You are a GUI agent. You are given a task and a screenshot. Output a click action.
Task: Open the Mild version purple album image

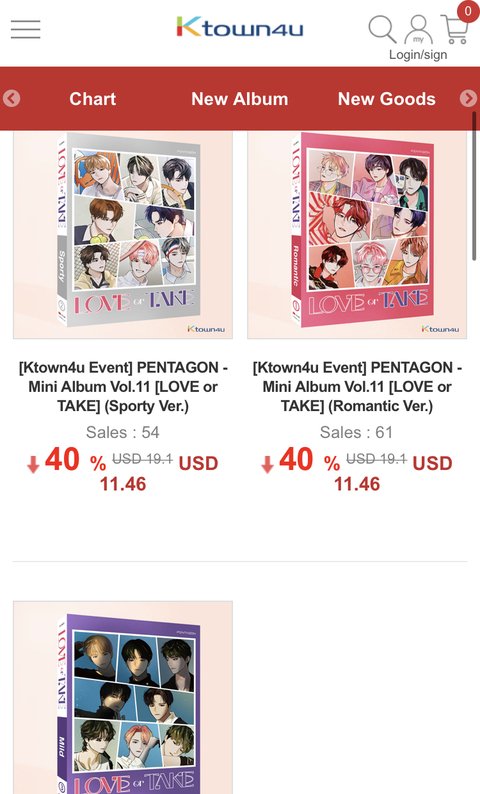[x=123, y=697]
